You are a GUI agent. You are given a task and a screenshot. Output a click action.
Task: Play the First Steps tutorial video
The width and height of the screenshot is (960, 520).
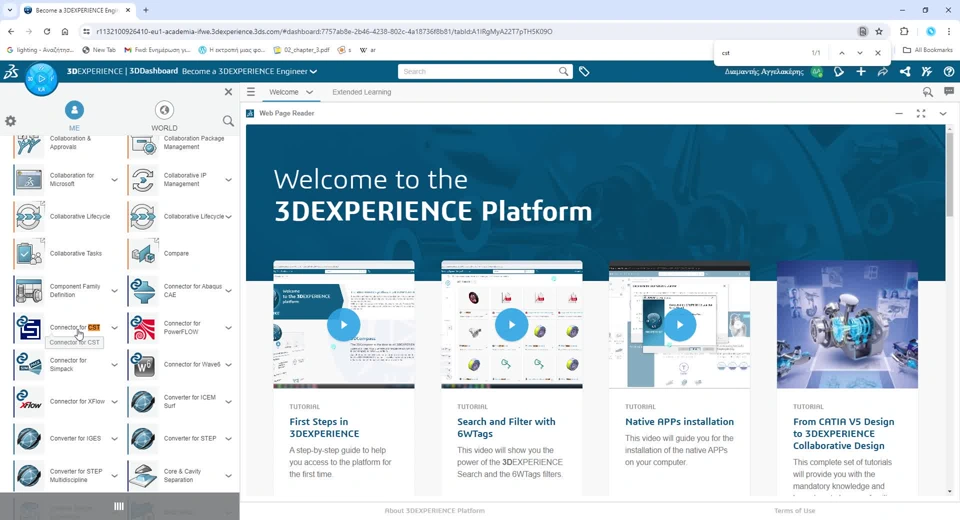tap(343, 325)
